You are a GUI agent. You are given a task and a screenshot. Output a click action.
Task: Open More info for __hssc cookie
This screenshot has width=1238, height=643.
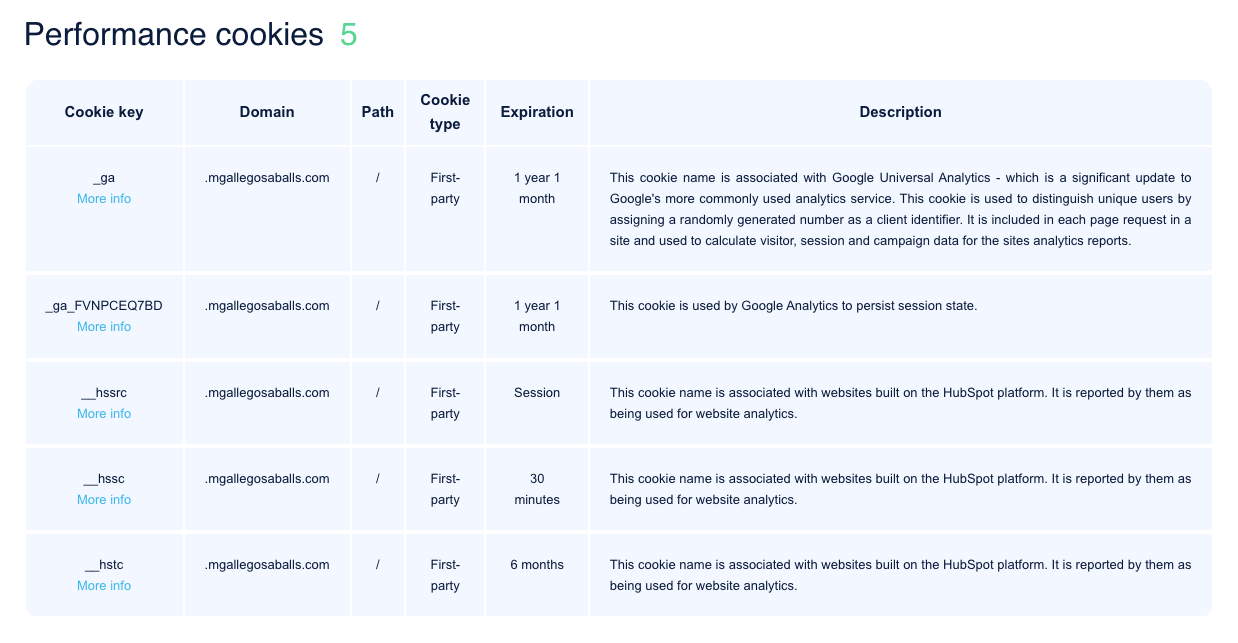[x=104, y=500]
